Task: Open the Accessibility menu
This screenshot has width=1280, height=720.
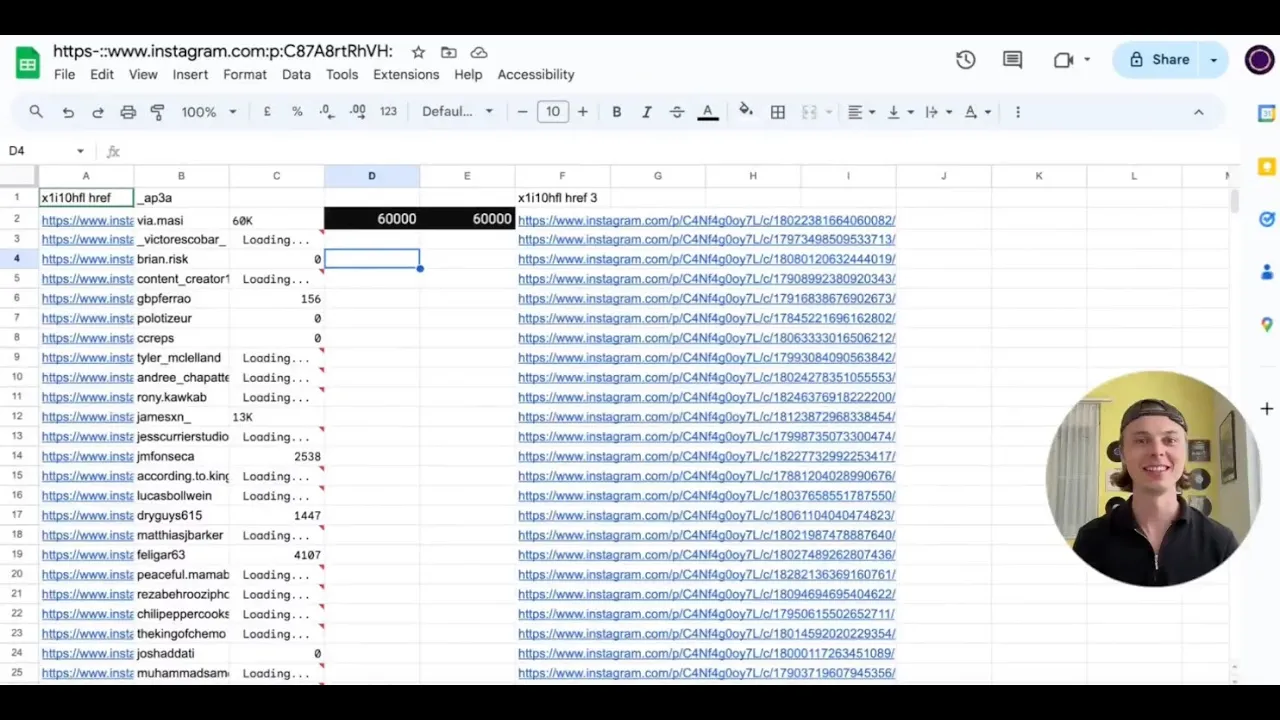Action: pyautogui.click(x=536, y=75)
